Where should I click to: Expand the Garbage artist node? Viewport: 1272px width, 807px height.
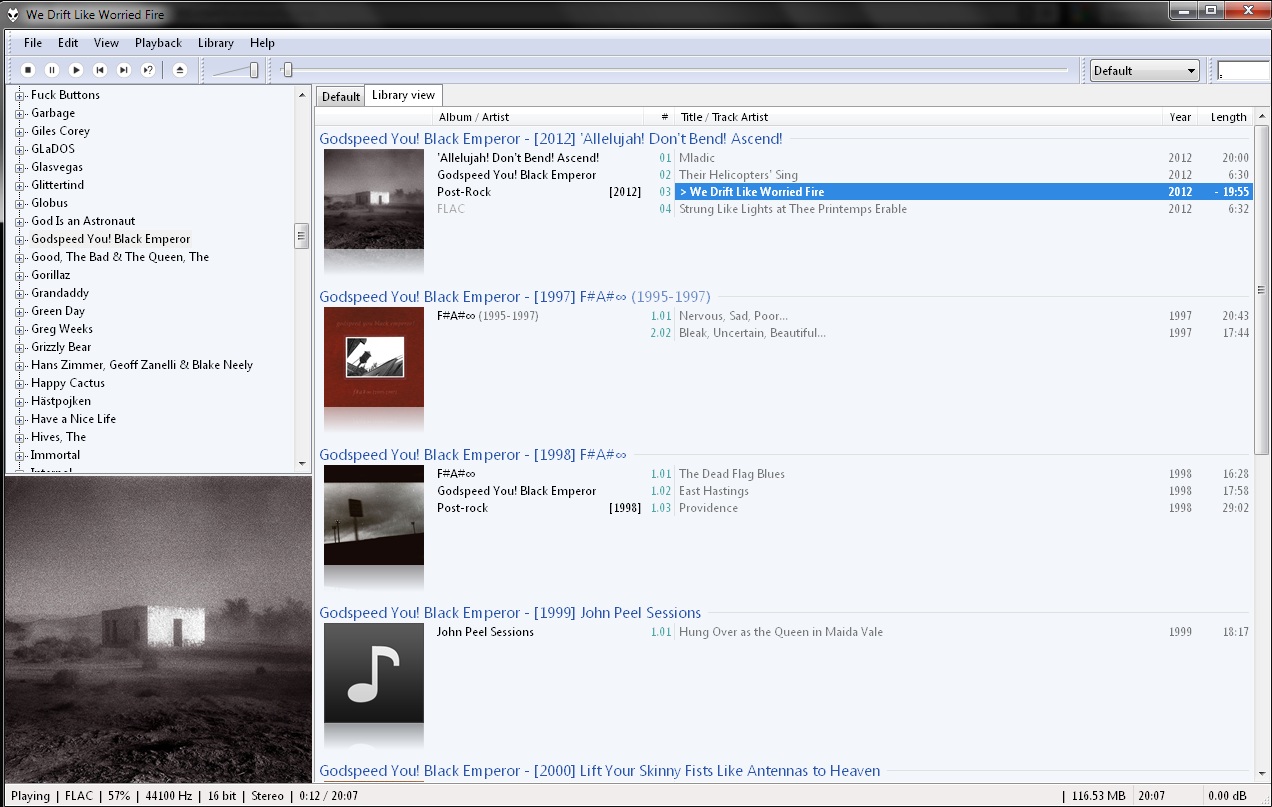pos(22,113)
